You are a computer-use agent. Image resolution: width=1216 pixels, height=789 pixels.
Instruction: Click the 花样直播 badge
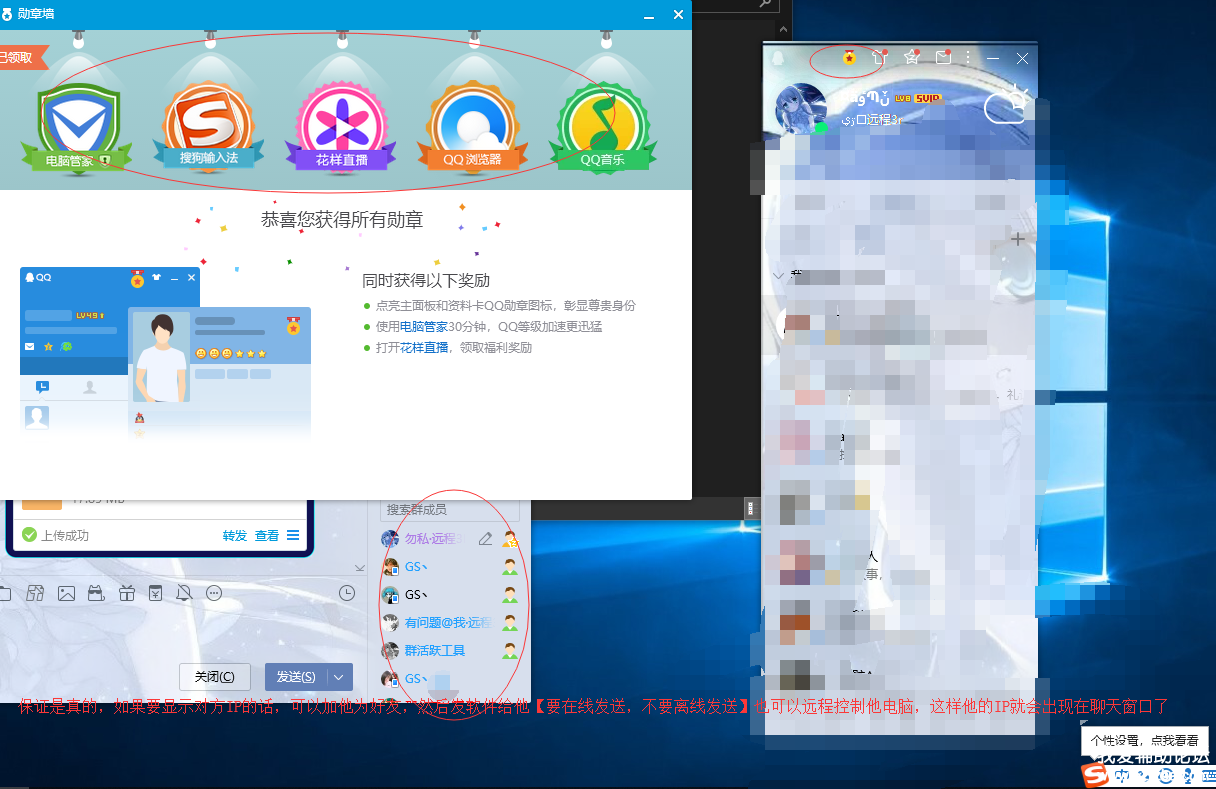pyautogui.click(x=341, y=127)
